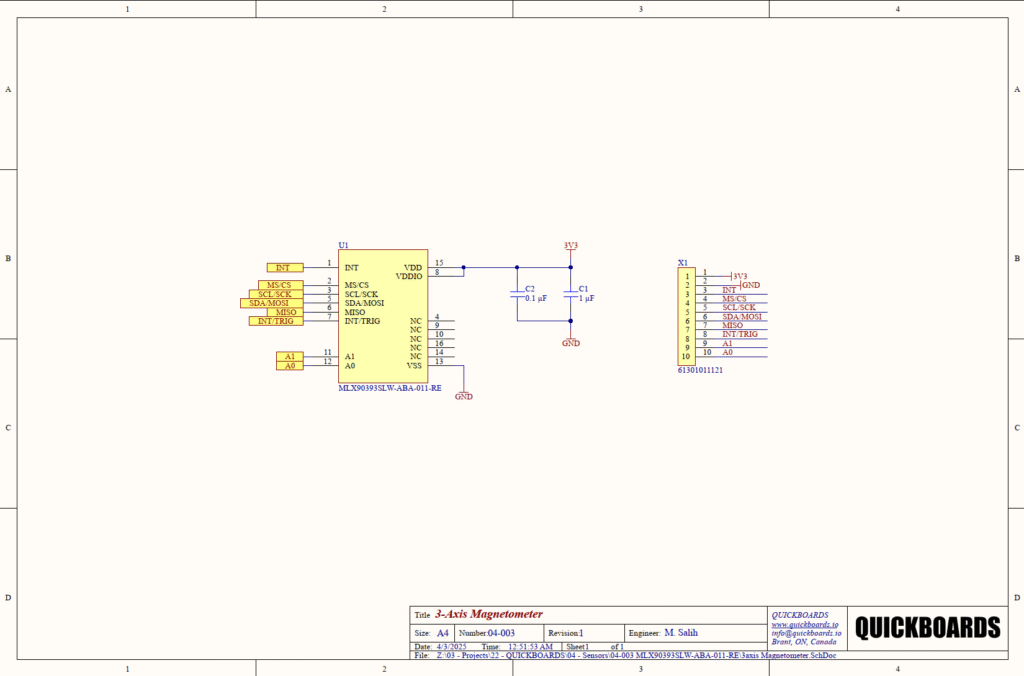Click the C2 0.1 µF capacitor symbol

(517, 293)
